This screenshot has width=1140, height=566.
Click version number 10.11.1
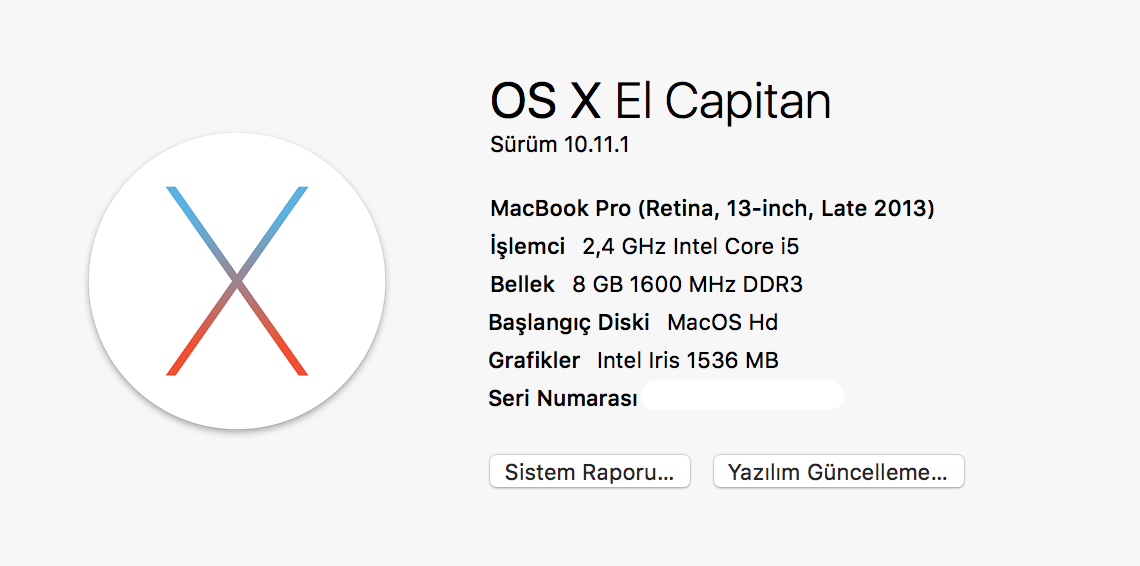point(596,145)
